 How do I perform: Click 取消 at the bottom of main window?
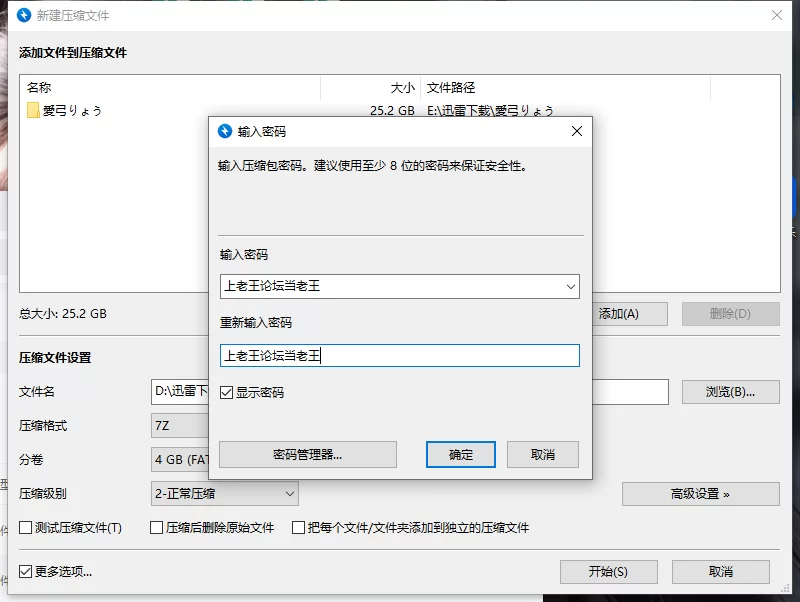pyautogui.click(x=720, y=572)
